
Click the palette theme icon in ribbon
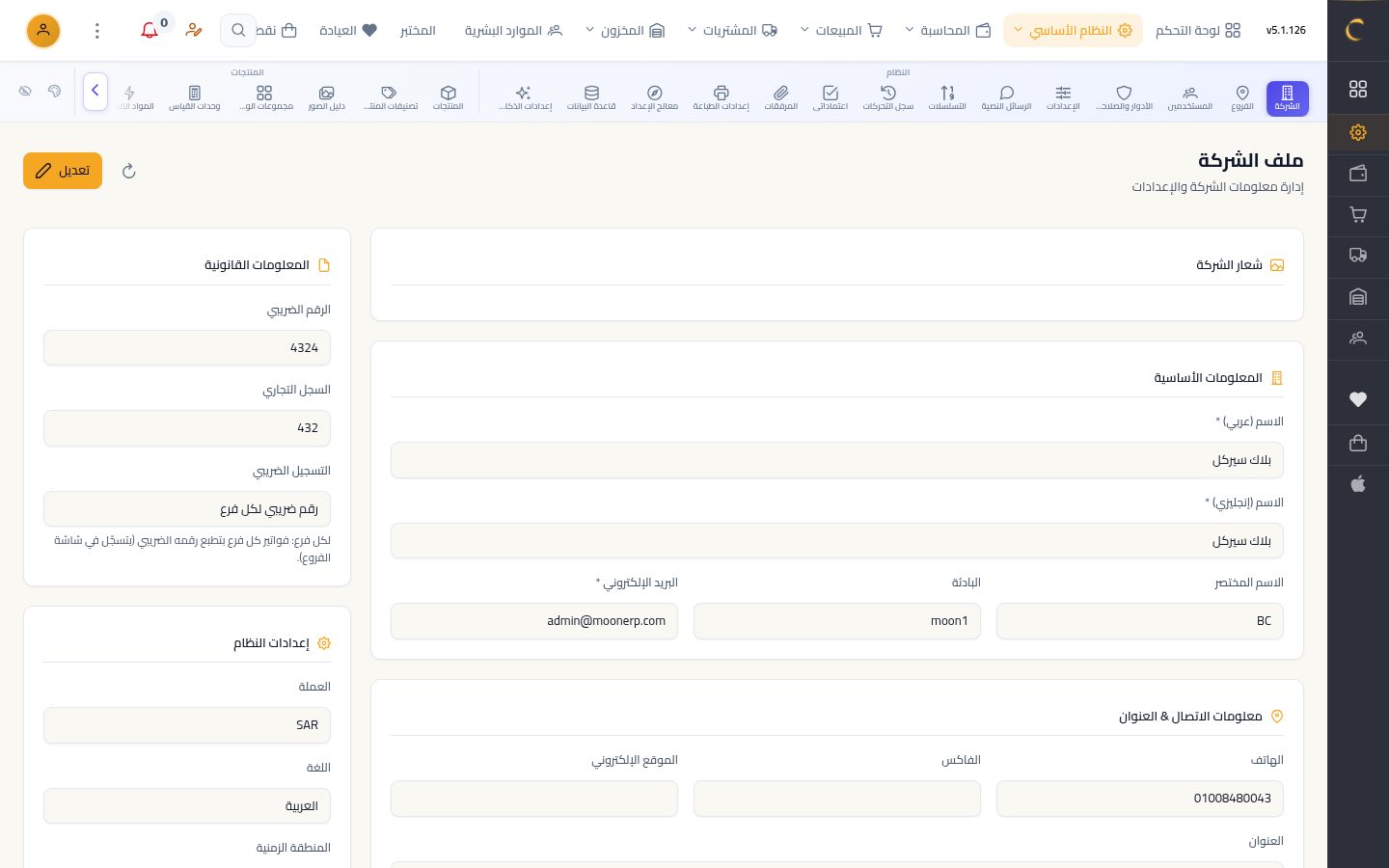(x=55, y=91)
